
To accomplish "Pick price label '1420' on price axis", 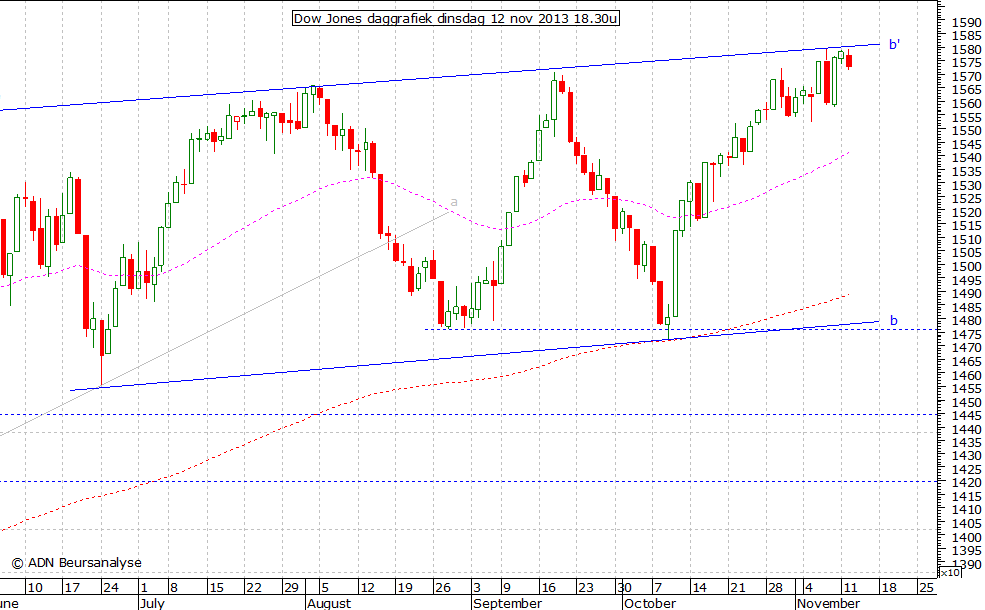I will pyautogui.click(x=966, y=483).
